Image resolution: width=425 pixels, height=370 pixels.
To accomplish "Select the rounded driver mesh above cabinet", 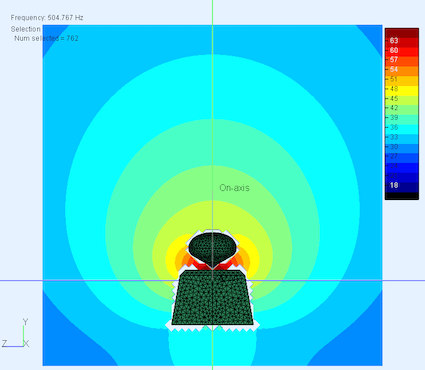I will 213,248.
